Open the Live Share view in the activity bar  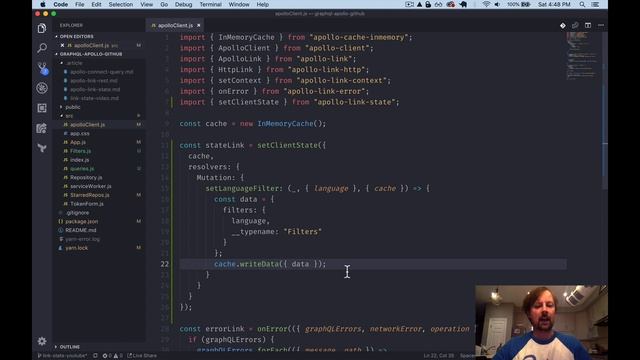point(42,128)
